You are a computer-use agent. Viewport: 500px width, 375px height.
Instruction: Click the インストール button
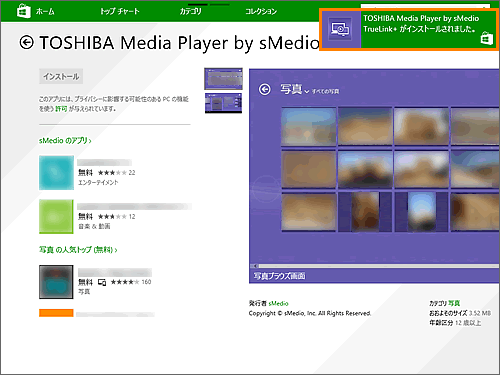pyautogui.click(x=61, y=76)
